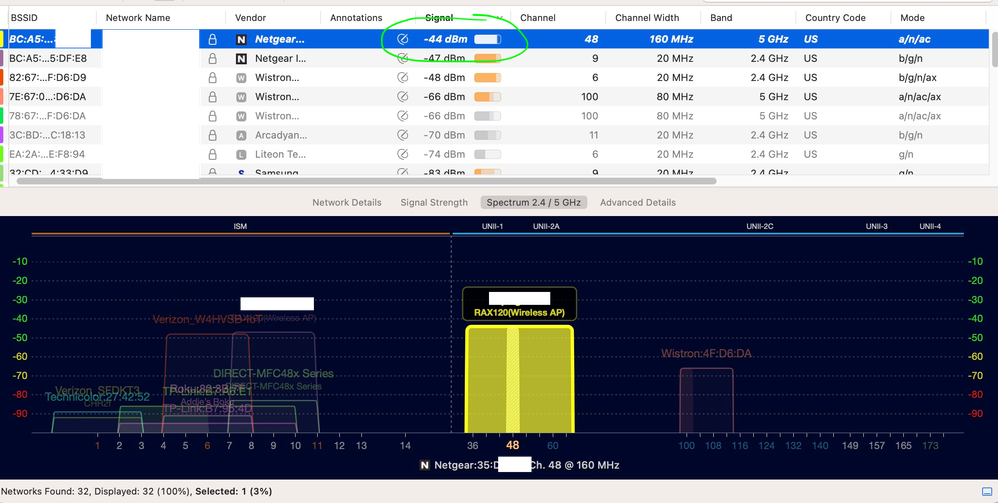
Task: Click the Wistron W icon in the -48 dBm row
Action: (x=241, y=78)
